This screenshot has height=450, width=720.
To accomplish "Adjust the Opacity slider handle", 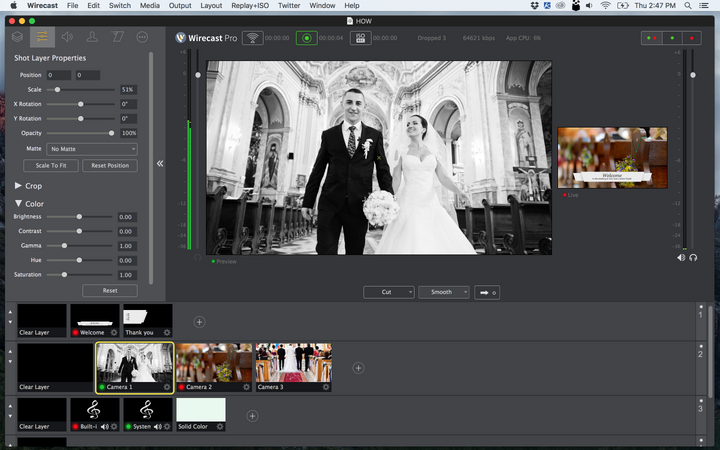I will point(111,133).
